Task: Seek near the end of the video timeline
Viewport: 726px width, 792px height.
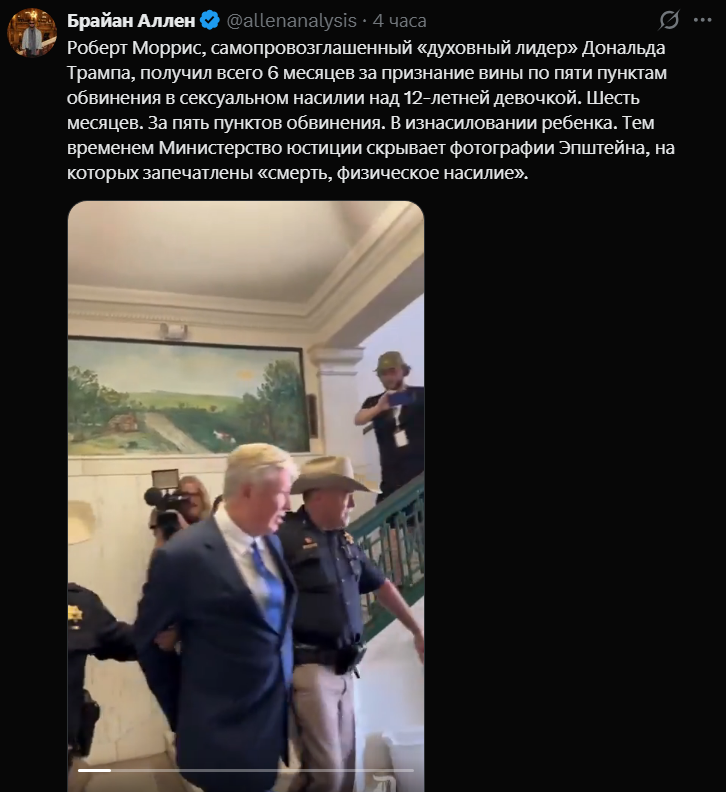Action: point(404,770)
